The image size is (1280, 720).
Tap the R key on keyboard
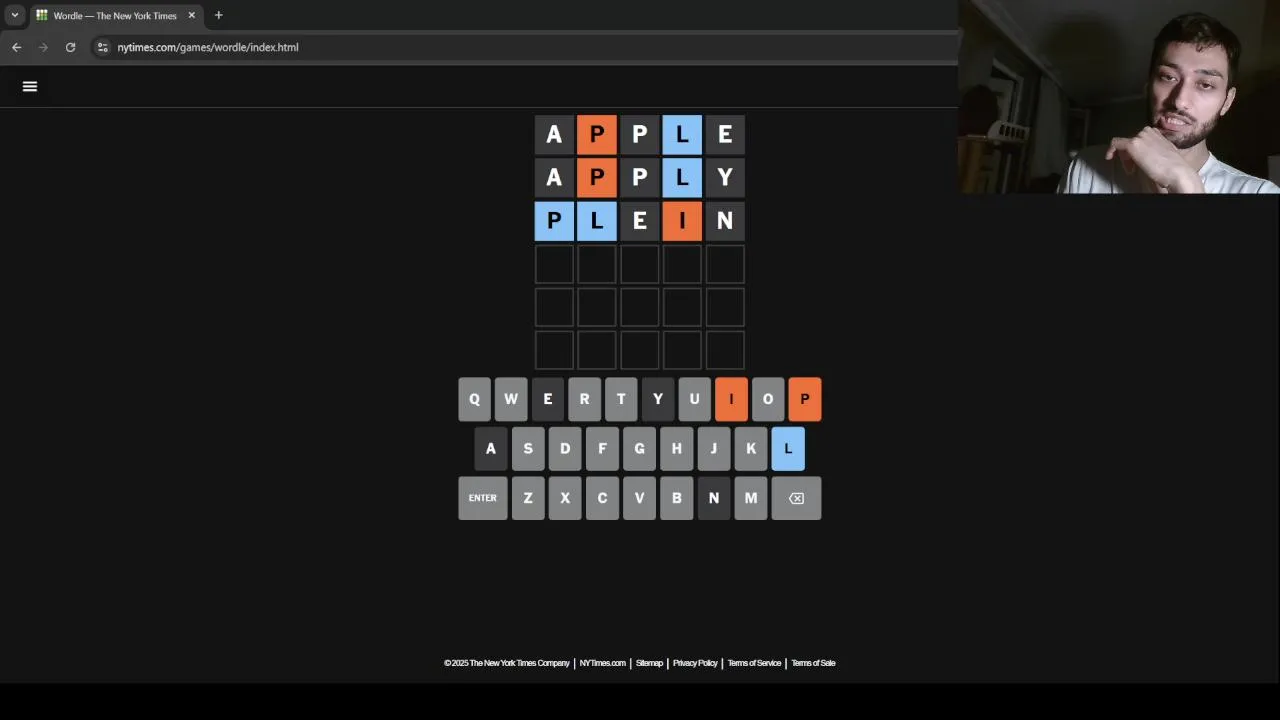pyautogui.click(x=584, y=399)
